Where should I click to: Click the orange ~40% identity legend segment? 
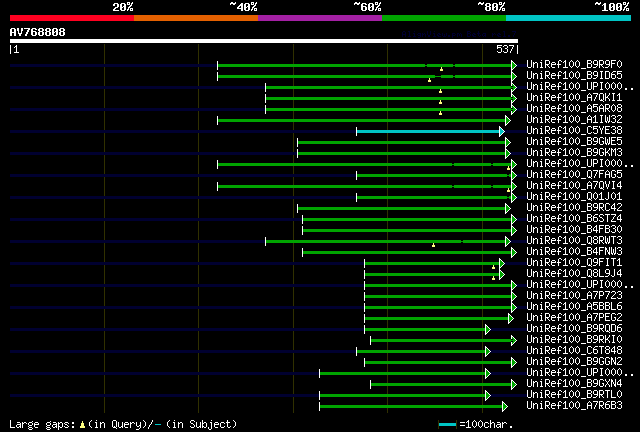click(x=196, y=18)
